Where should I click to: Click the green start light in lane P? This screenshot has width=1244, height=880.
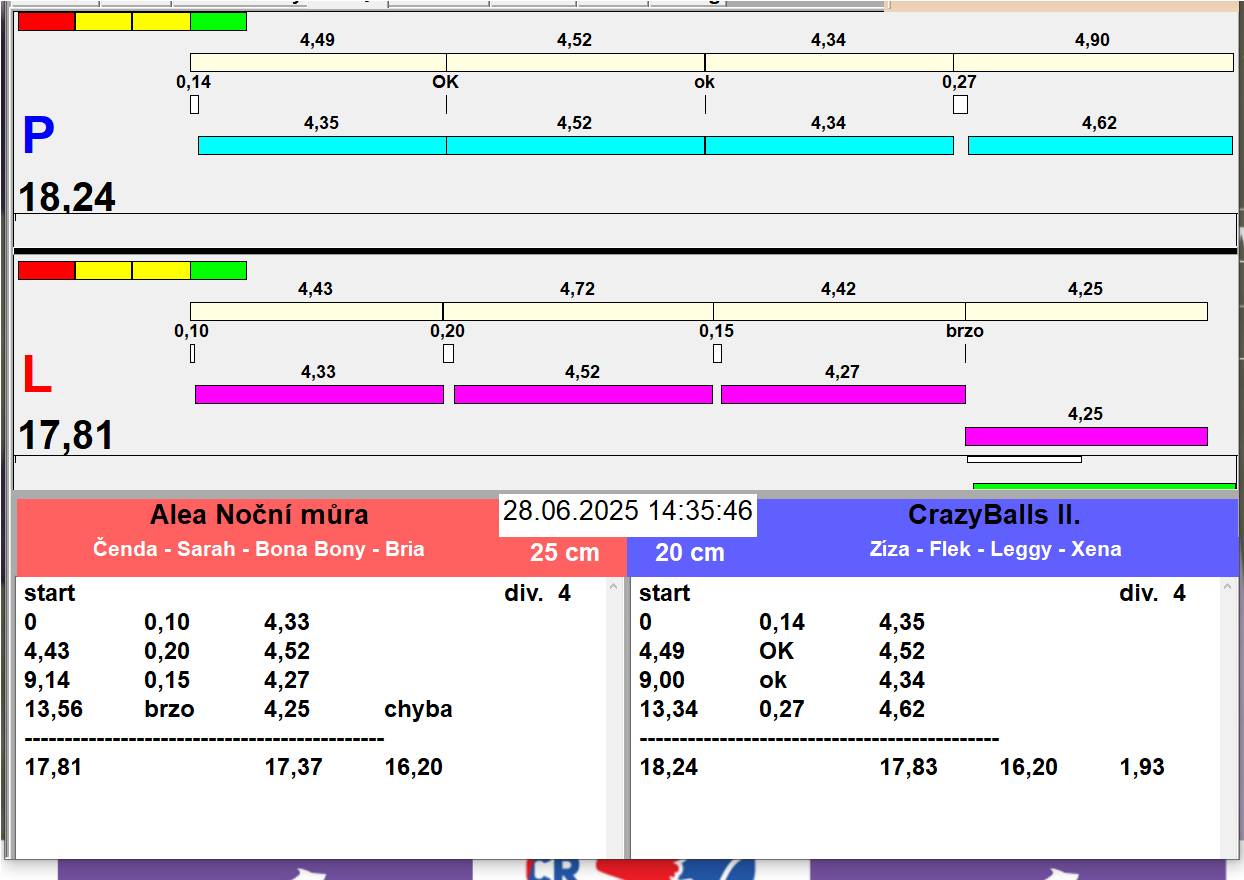(218, 21)
